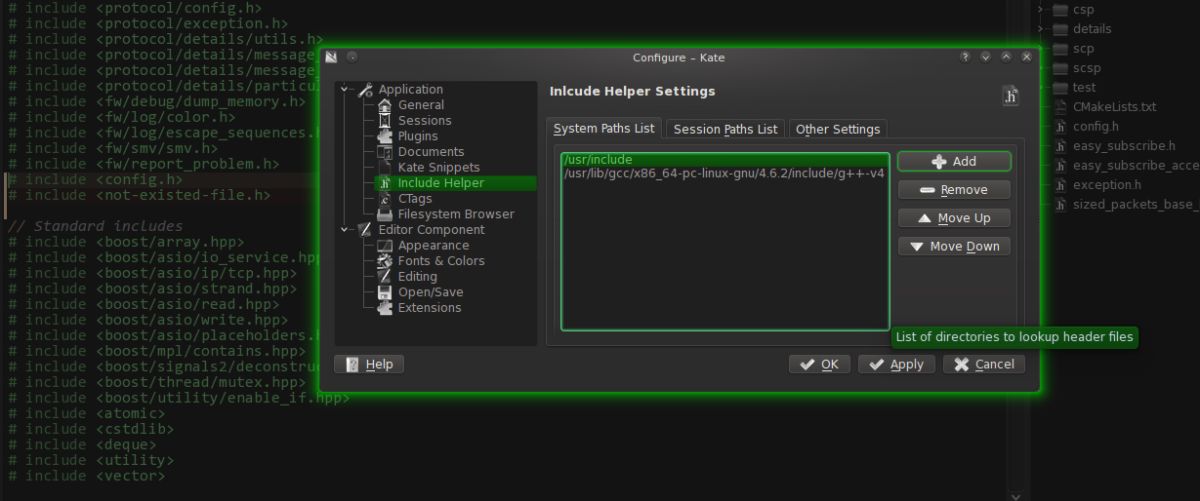The image size is (1200, 501).
Task: Open the Appearance settings page
Action: 433,245
